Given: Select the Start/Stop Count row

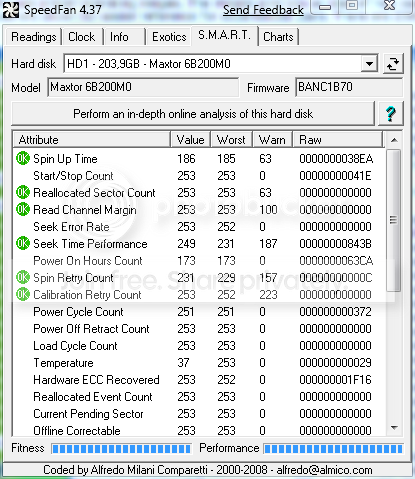Looking at the screenshot, I should click(199, 175).
